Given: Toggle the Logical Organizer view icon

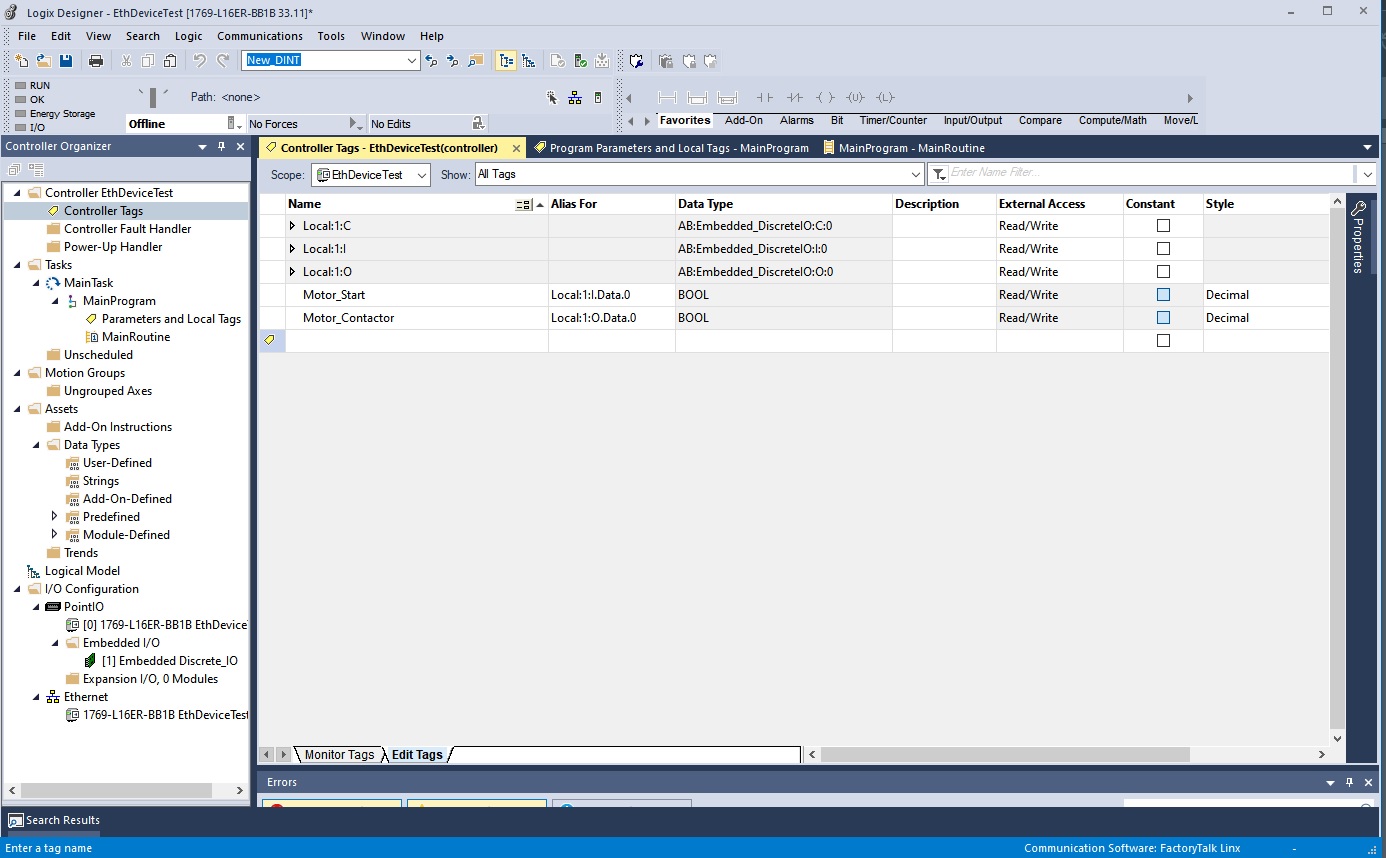Looking at the screenshot, I should 528,61.
